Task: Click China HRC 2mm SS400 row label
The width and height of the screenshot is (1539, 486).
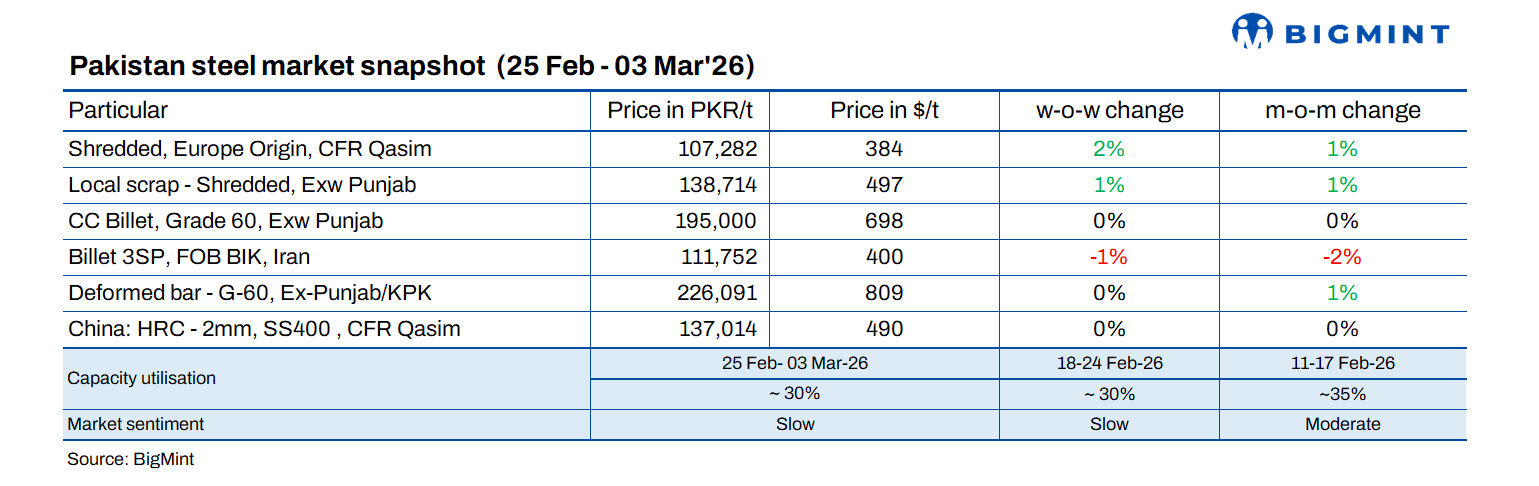Action: click(264, 329)
